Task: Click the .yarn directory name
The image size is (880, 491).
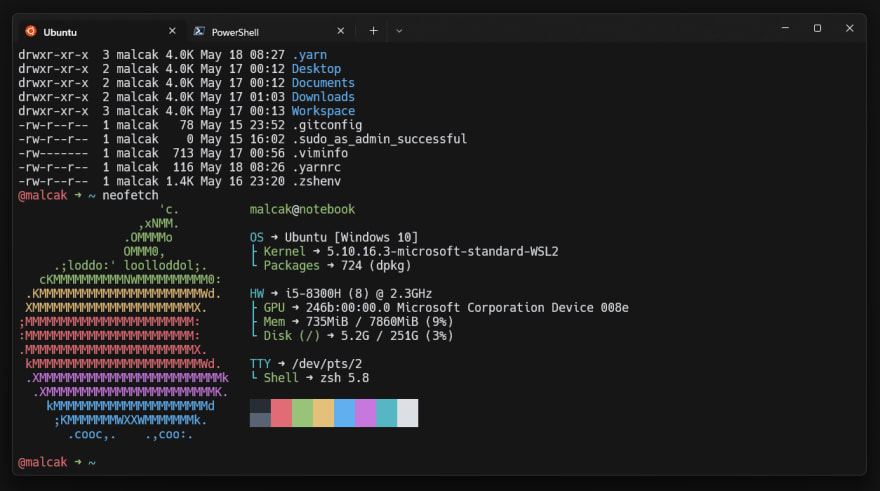Action: (309, 55)
